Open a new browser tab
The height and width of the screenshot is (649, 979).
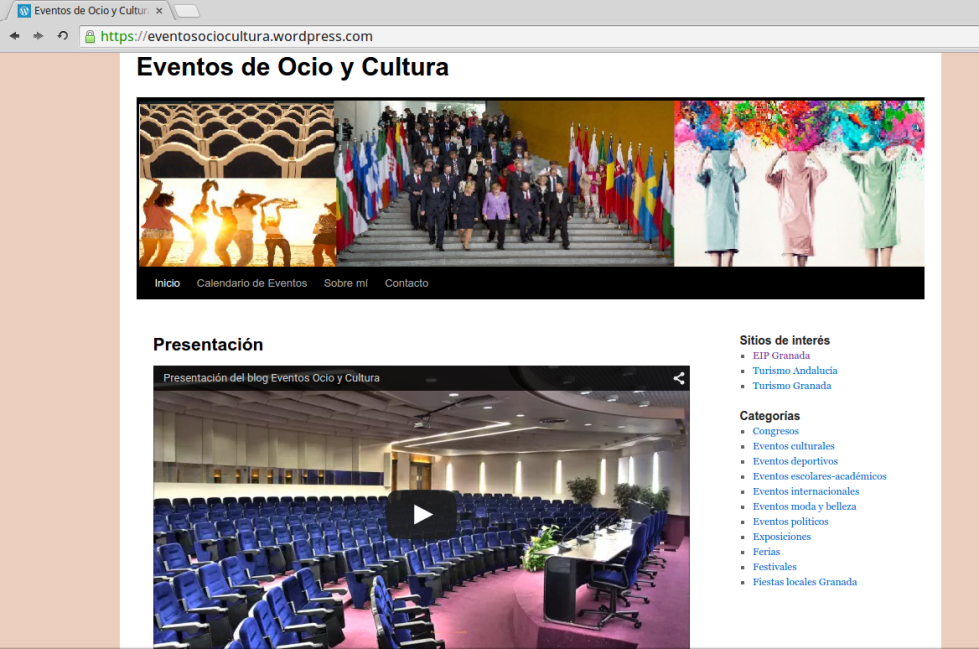[x=187, y=11]
